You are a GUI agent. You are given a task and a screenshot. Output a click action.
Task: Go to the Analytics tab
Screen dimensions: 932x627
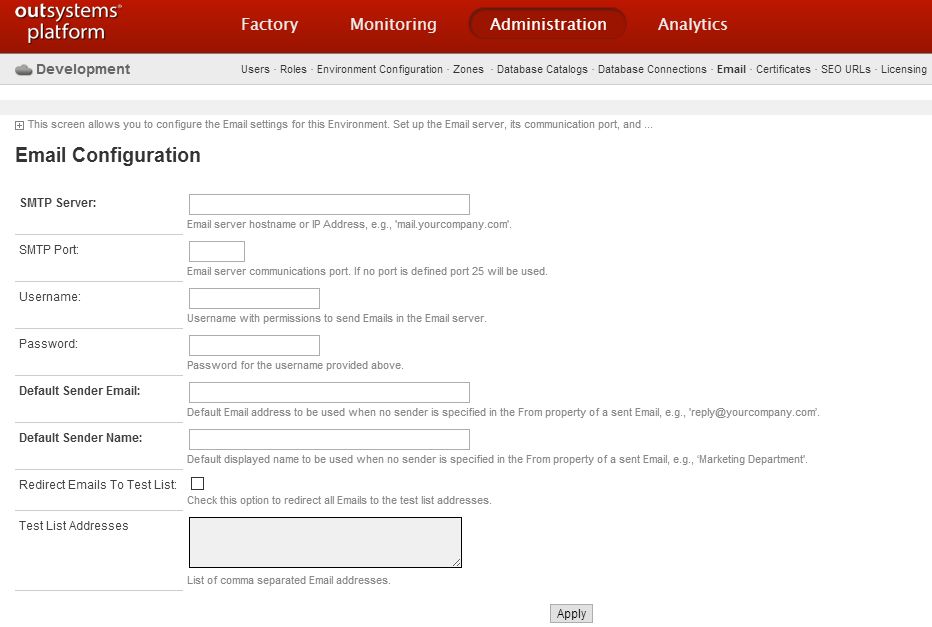pyautogui.click(x=692, y=24)
